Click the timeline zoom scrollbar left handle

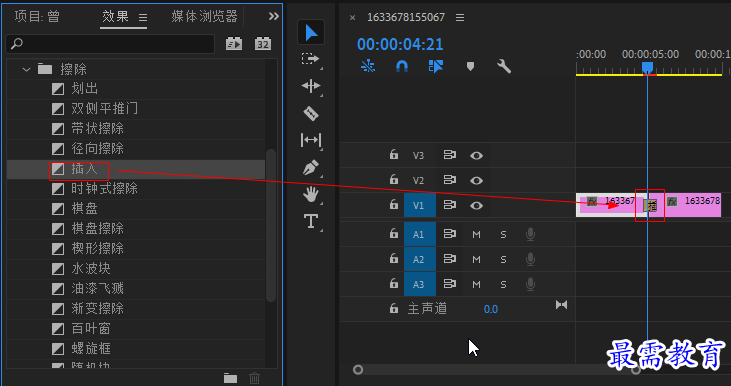358,370
